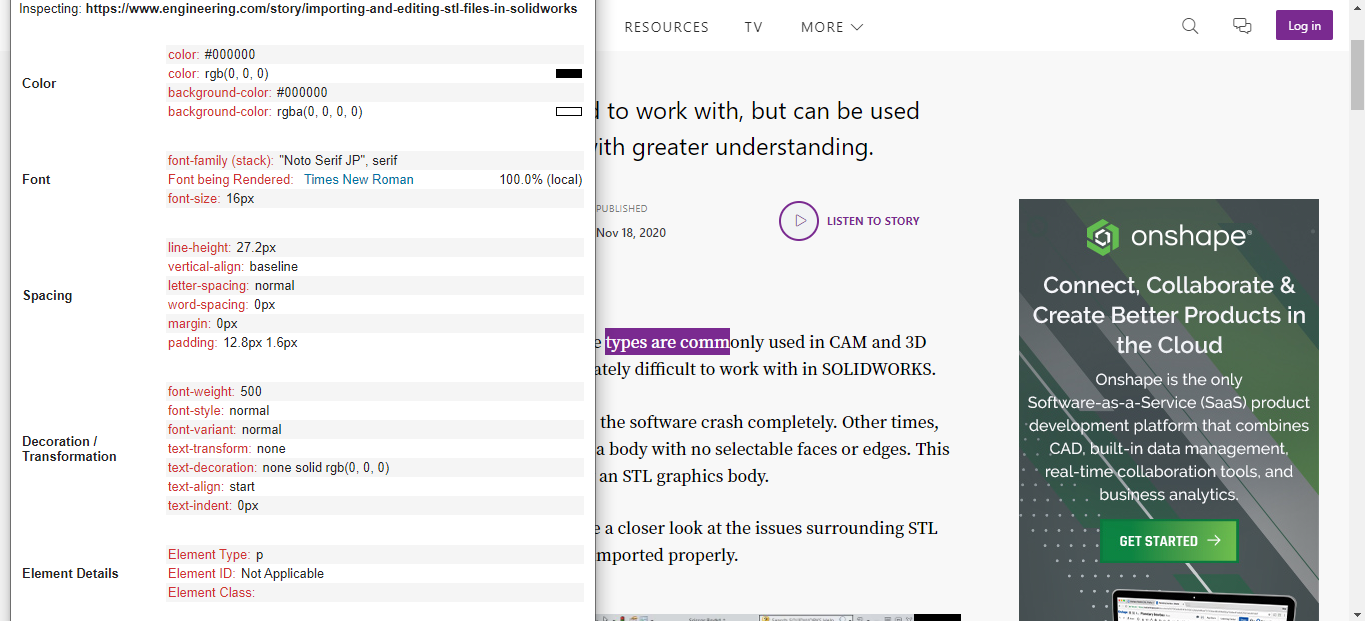1365x621 pixels.
Task: Click the vertical-align baseline row
Action: click(375, 267)
